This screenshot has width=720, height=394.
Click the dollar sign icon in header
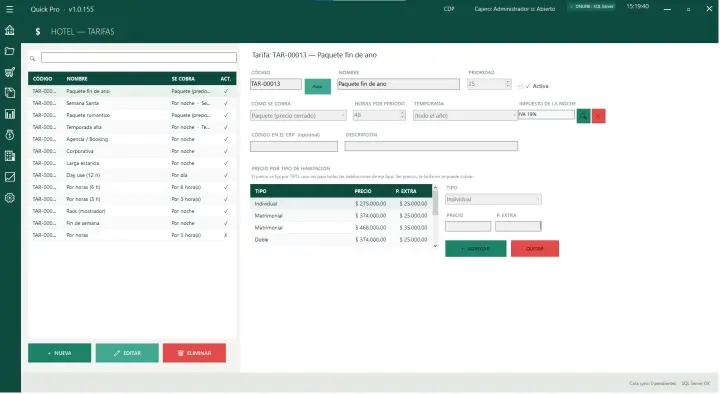tap(38, 32)
